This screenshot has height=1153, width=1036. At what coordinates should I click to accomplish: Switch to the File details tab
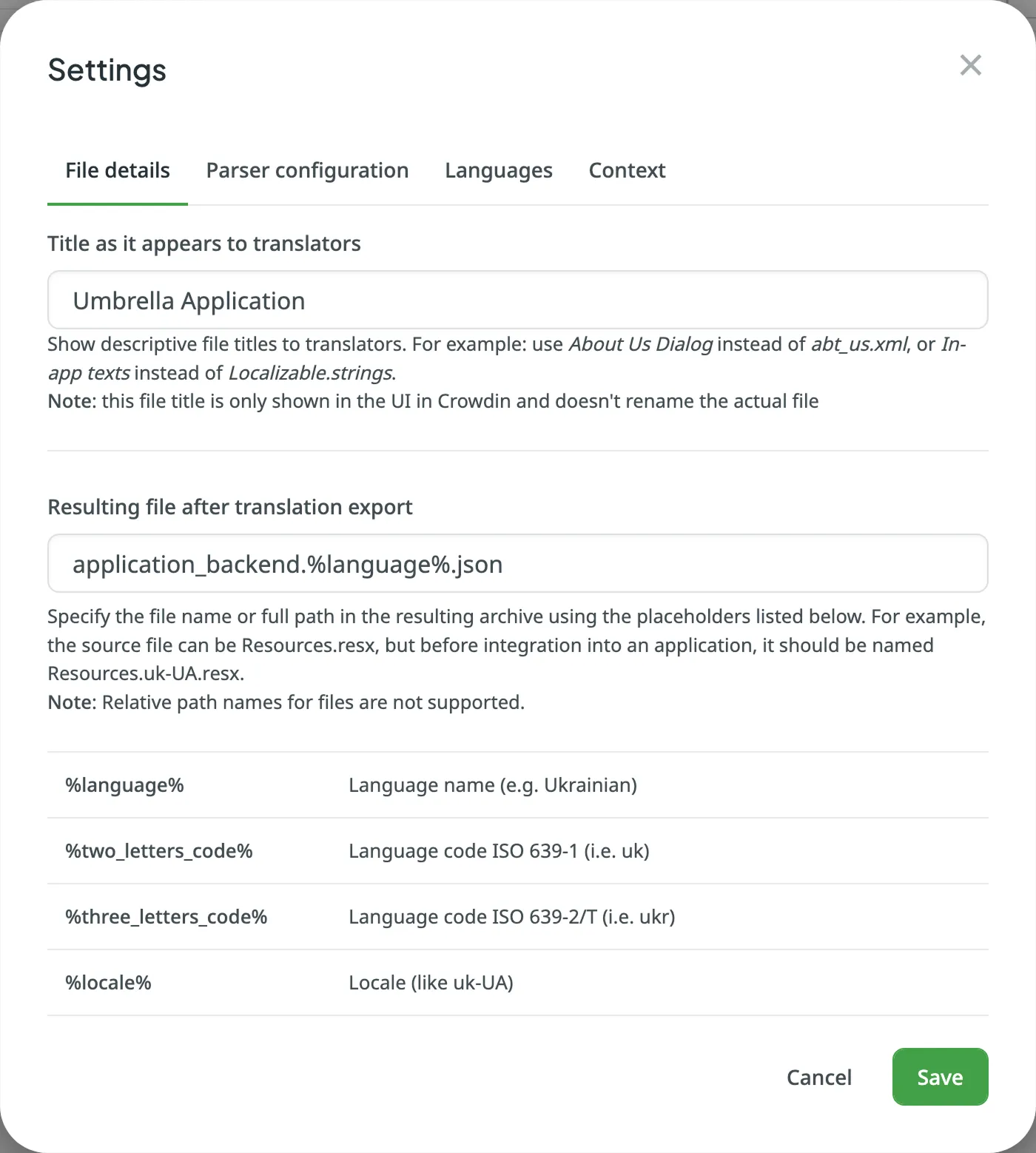point(118,171)
